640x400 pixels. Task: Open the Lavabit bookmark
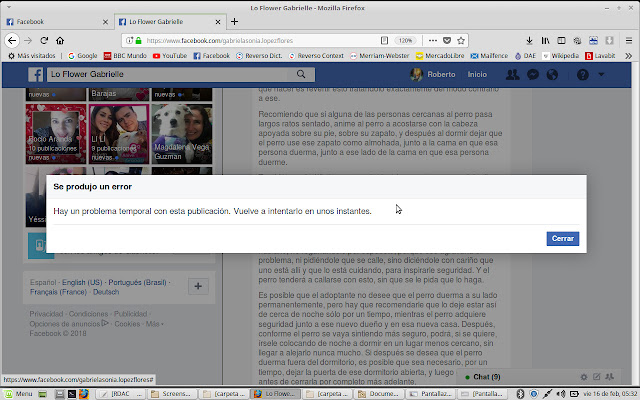pyautogui.click(x=600, y=56)
